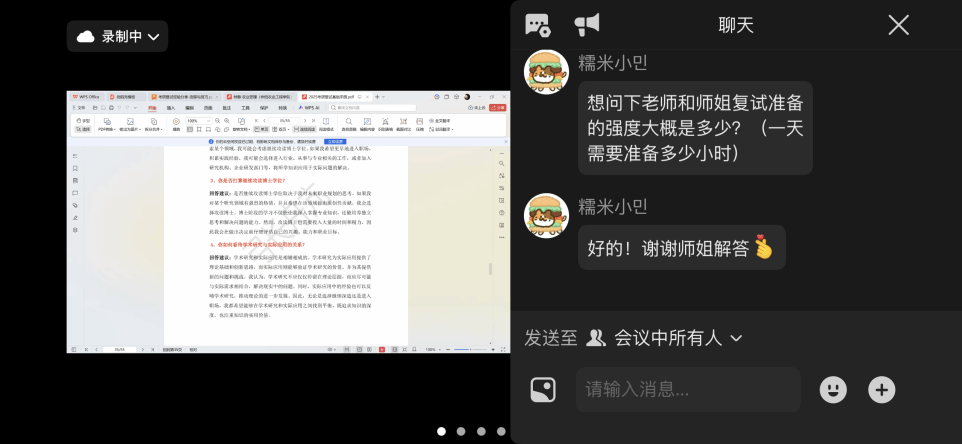
Task: Click the message input field
Action: coord(688,389)
